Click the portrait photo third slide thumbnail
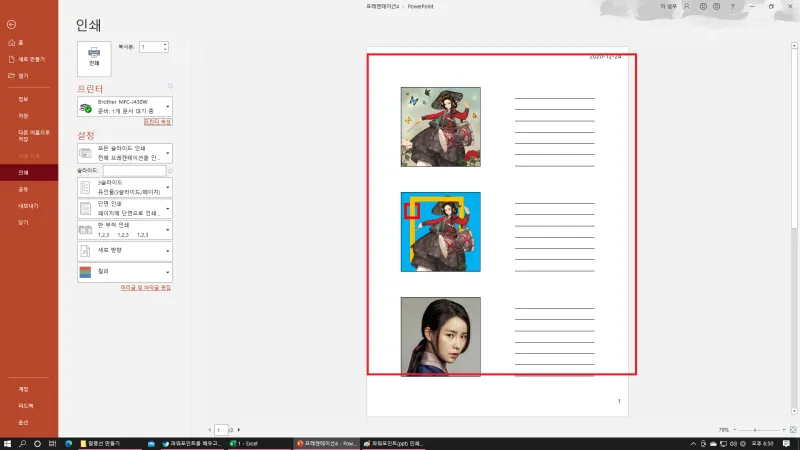Image resolution: width=800 pixels, height=450 pixels. pos(440,337)
